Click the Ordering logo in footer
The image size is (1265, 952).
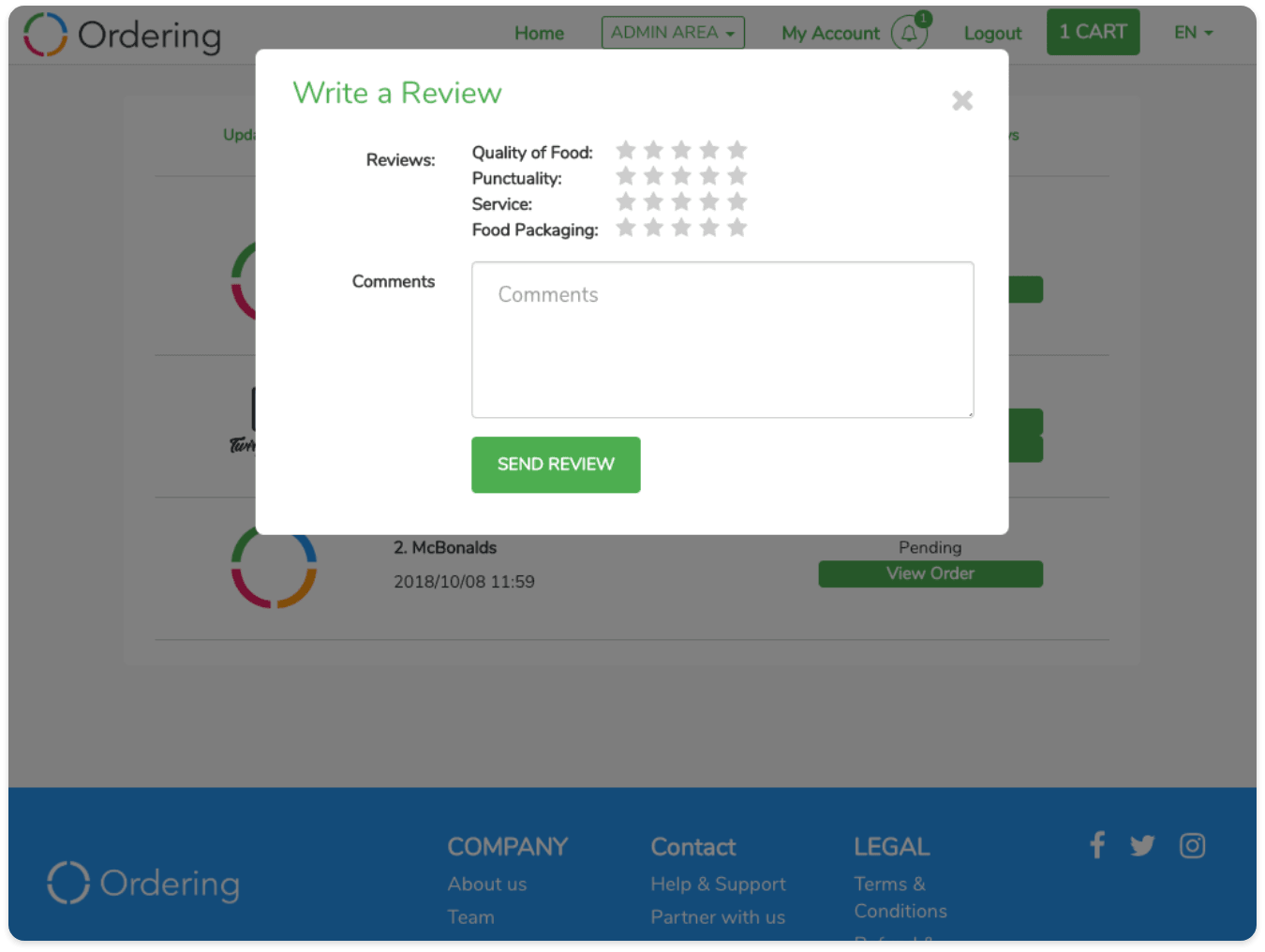click(x=143, y=883)
